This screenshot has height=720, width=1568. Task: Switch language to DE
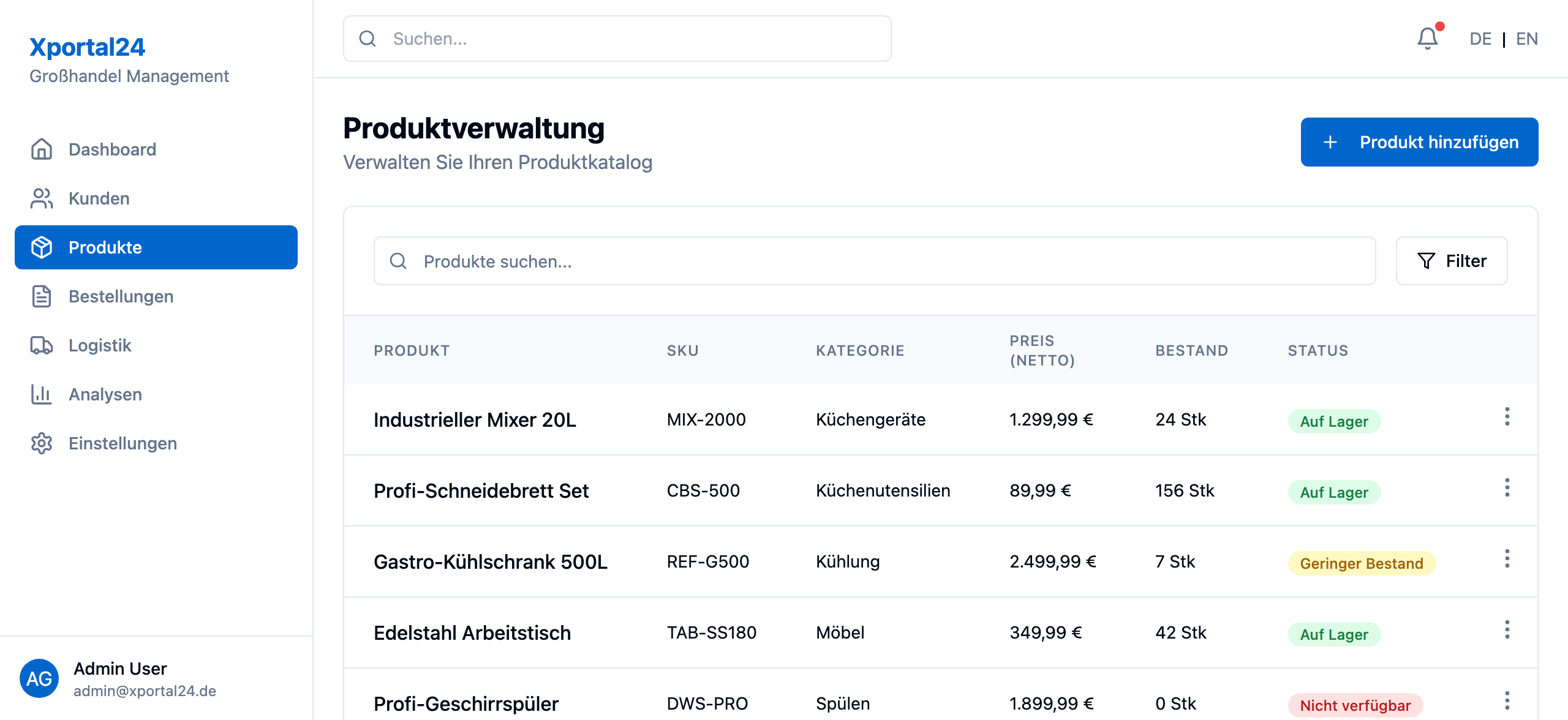coord(1480,39)
